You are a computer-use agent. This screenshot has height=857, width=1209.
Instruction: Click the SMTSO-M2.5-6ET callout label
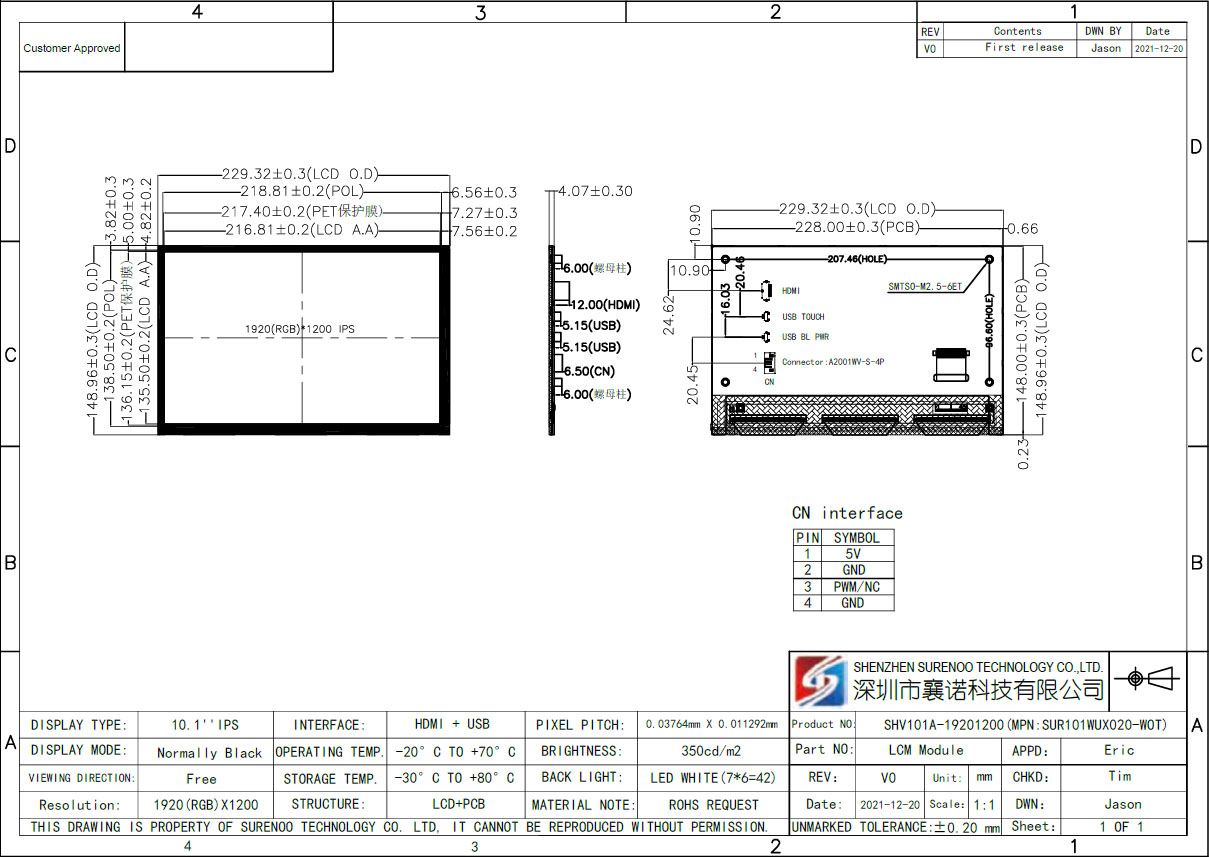[925, 286]
